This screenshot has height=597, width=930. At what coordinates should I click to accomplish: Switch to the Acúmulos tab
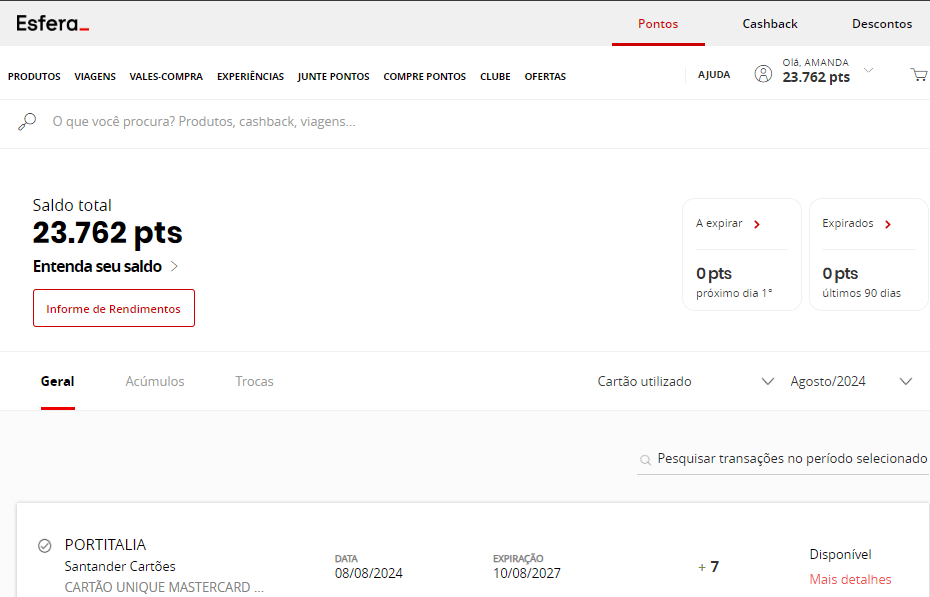click(155, 381)
